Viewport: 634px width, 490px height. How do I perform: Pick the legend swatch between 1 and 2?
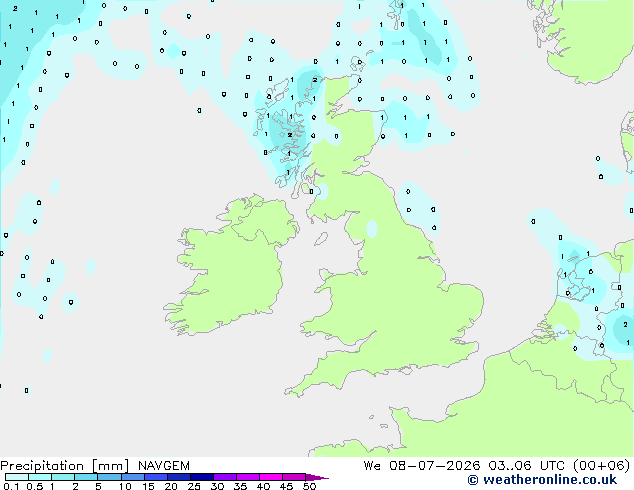pyautogui.click(x=63, y=477)
